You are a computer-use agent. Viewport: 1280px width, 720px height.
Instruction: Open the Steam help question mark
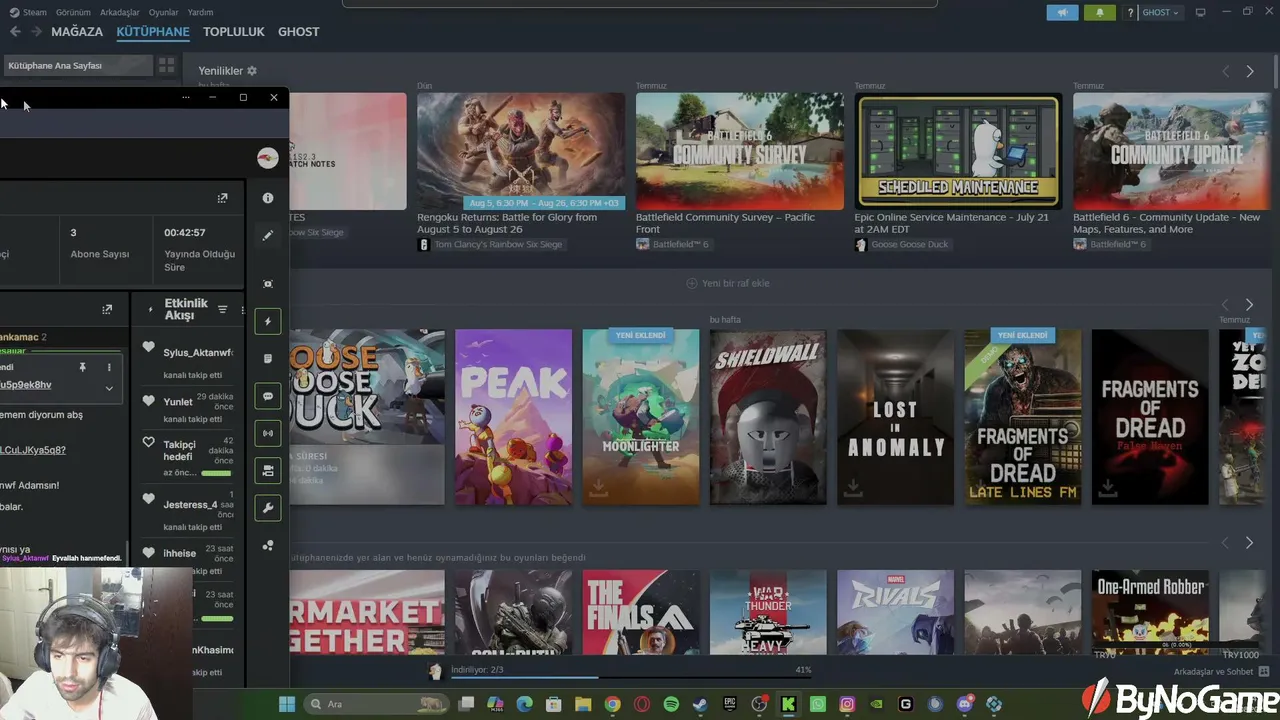(x=1130, y=13)
